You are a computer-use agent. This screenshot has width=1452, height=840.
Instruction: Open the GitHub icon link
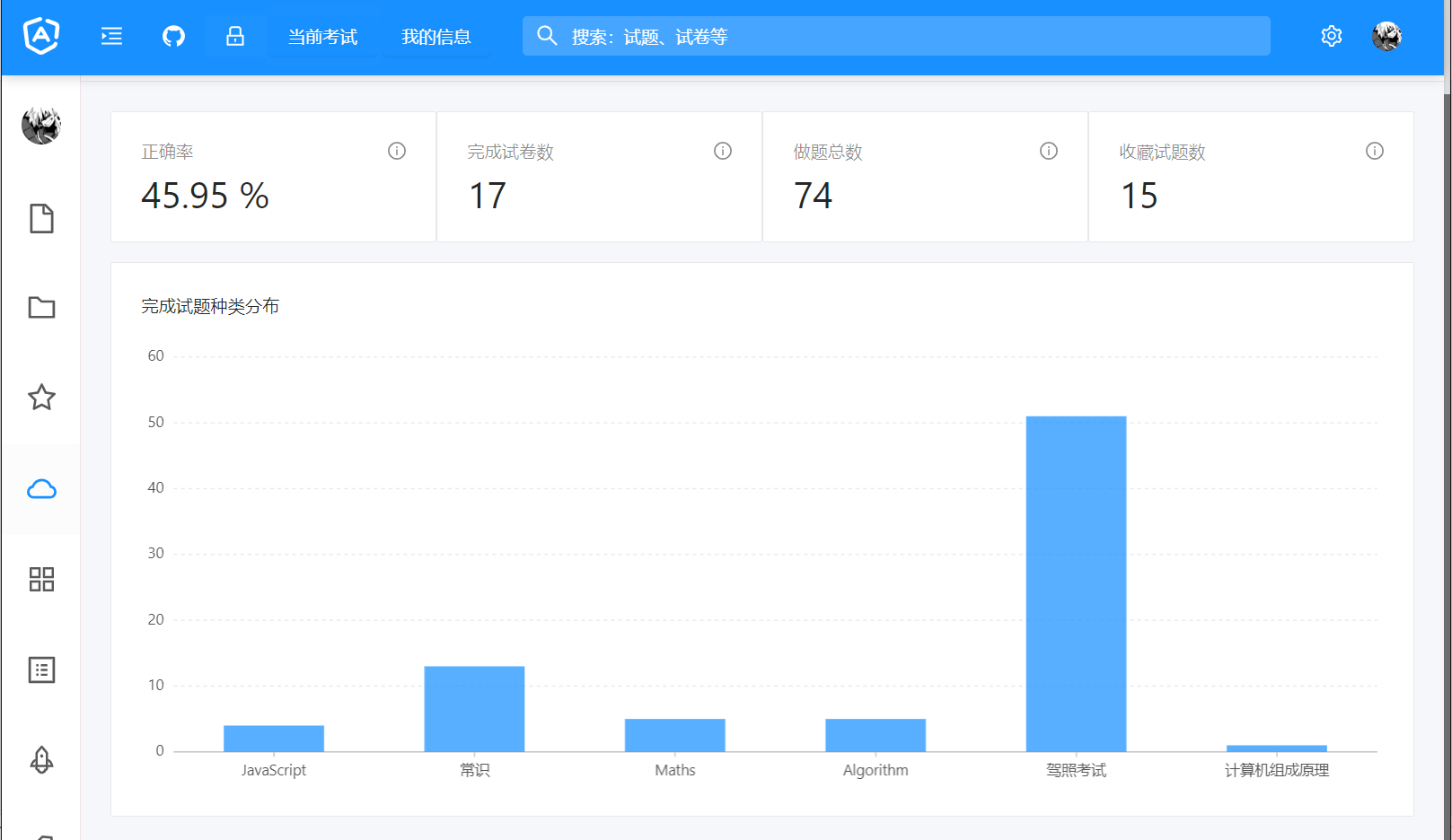click(173, 36)
